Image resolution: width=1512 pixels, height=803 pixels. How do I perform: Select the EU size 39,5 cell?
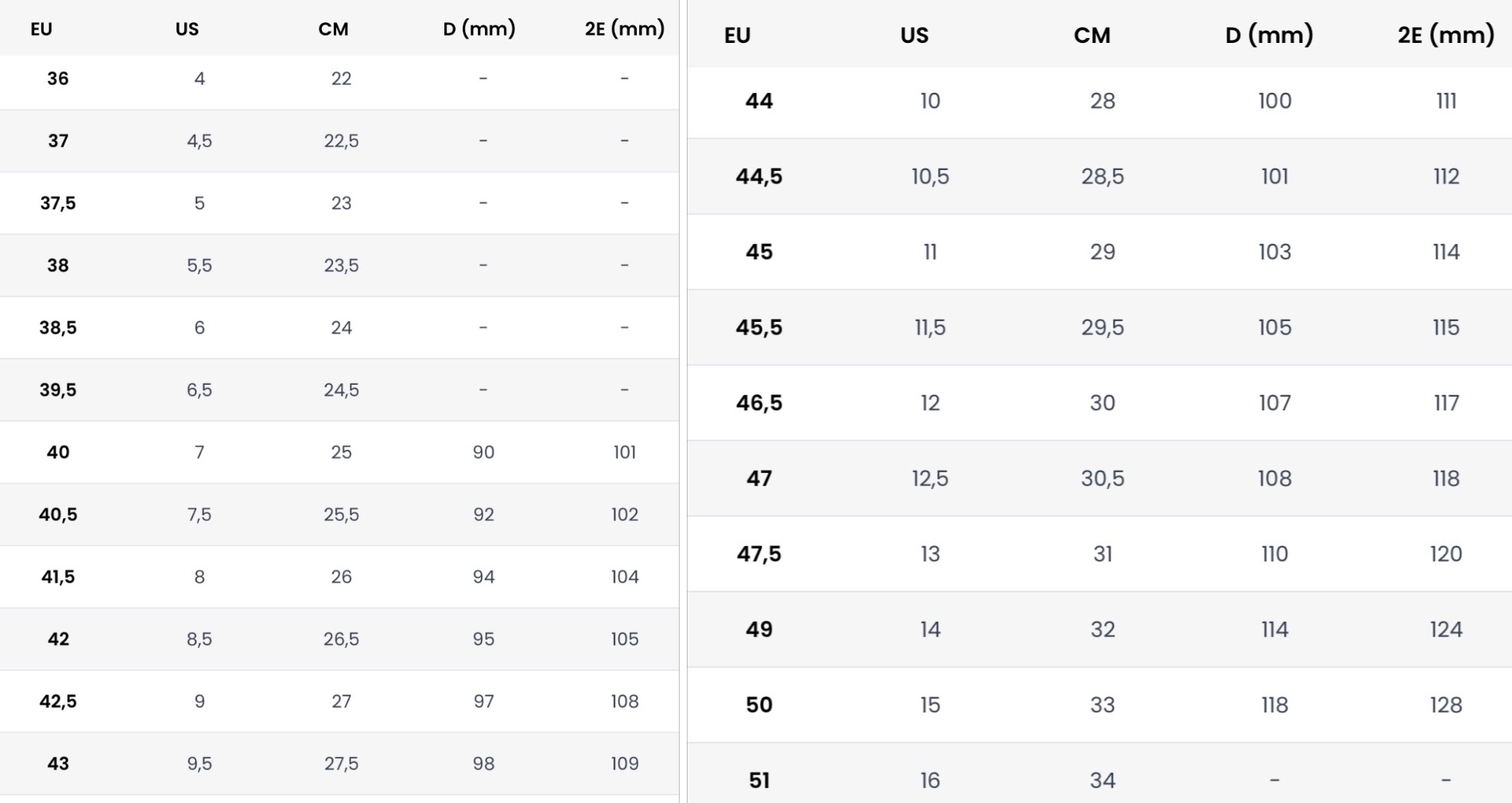point(58,390)
